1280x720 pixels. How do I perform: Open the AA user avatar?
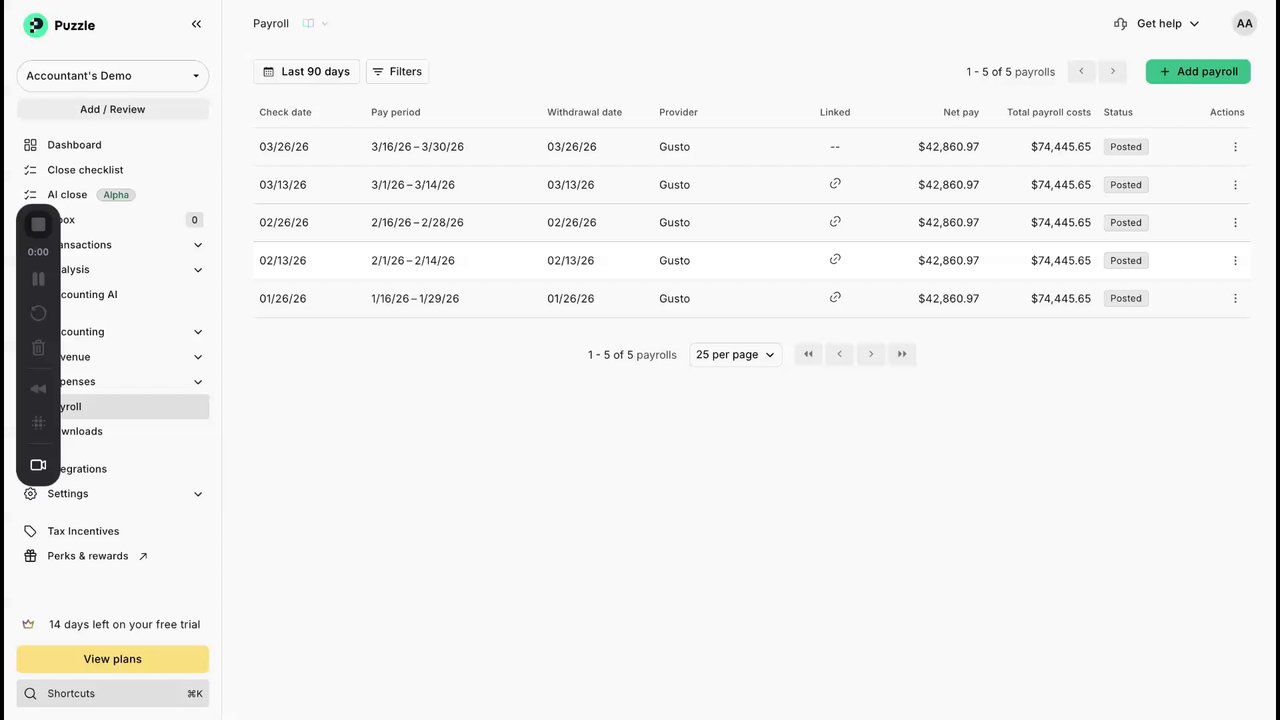click(1244, 24)
